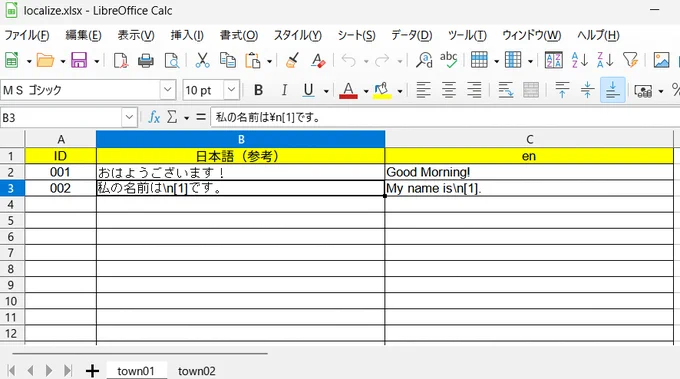Viewport: 680px width, 379px height.
Task: Align cell content to top
Action: coord(562,90)
